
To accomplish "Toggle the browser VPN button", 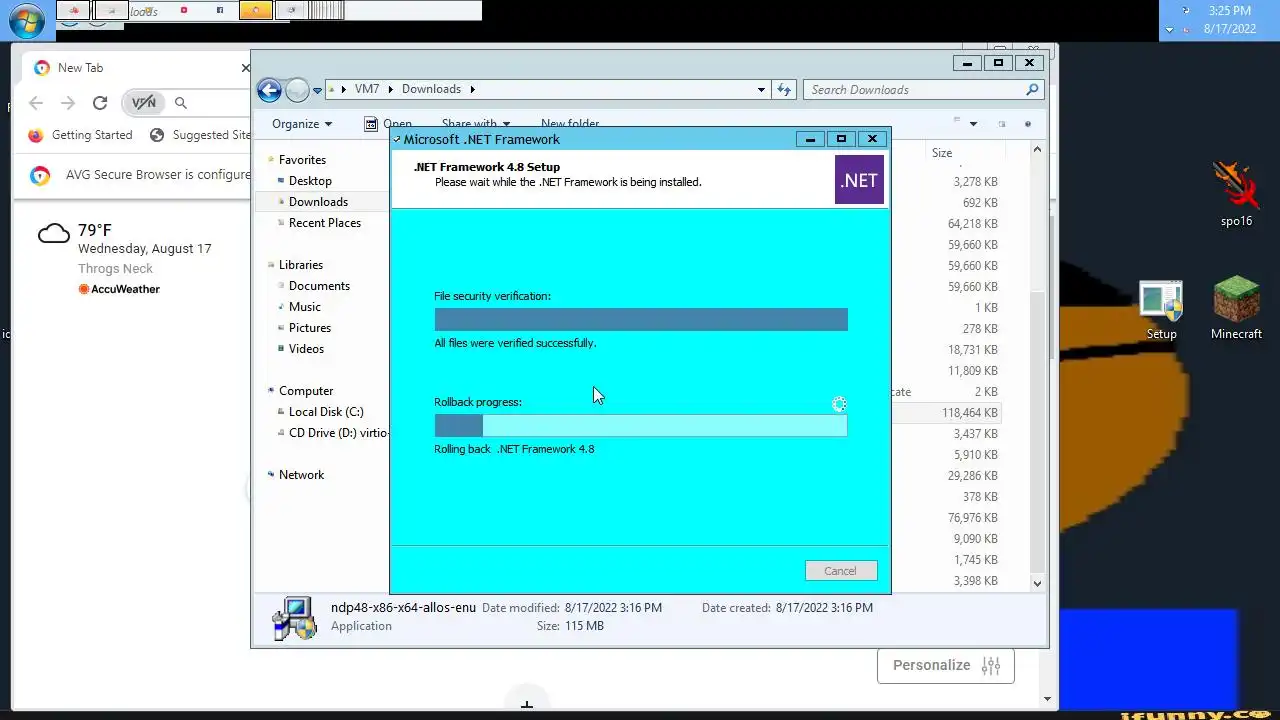I will pyautogui.click(x=144, y=103).
